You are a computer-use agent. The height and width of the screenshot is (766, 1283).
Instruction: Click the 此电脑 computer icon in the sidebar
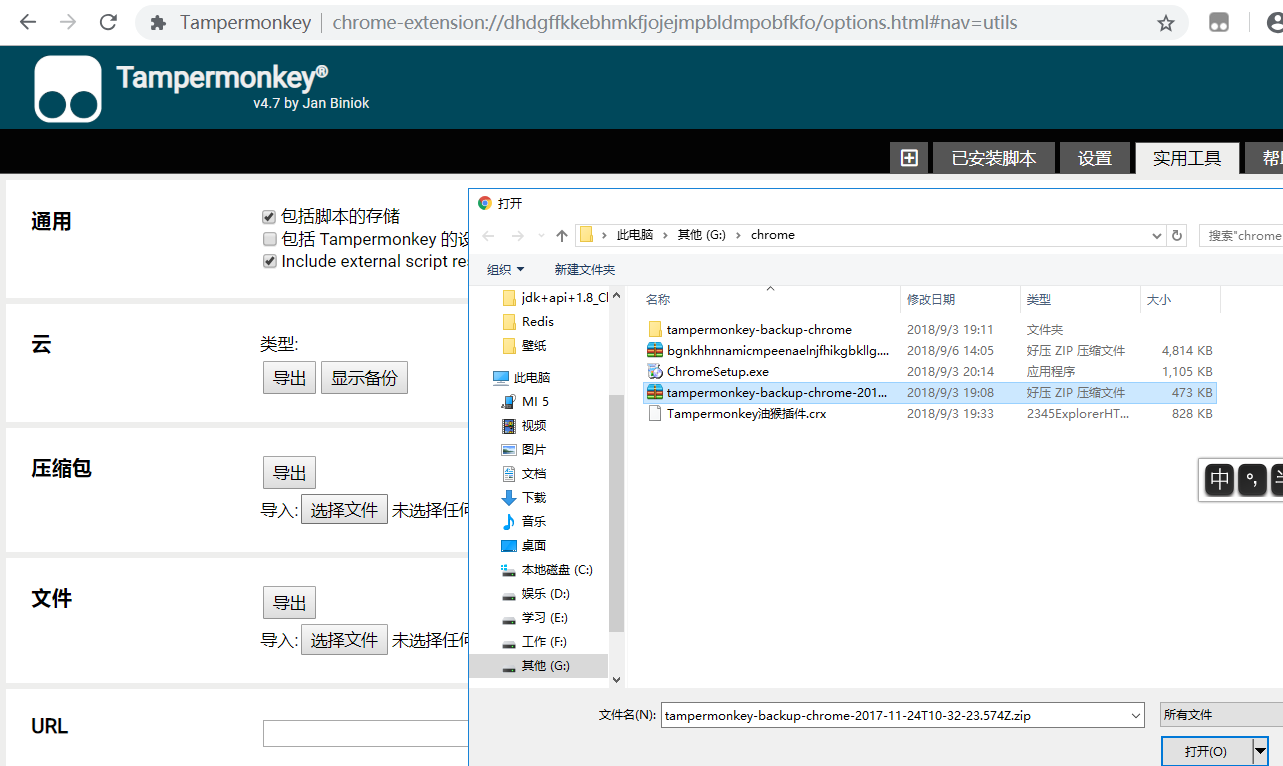tap(501, 378)
